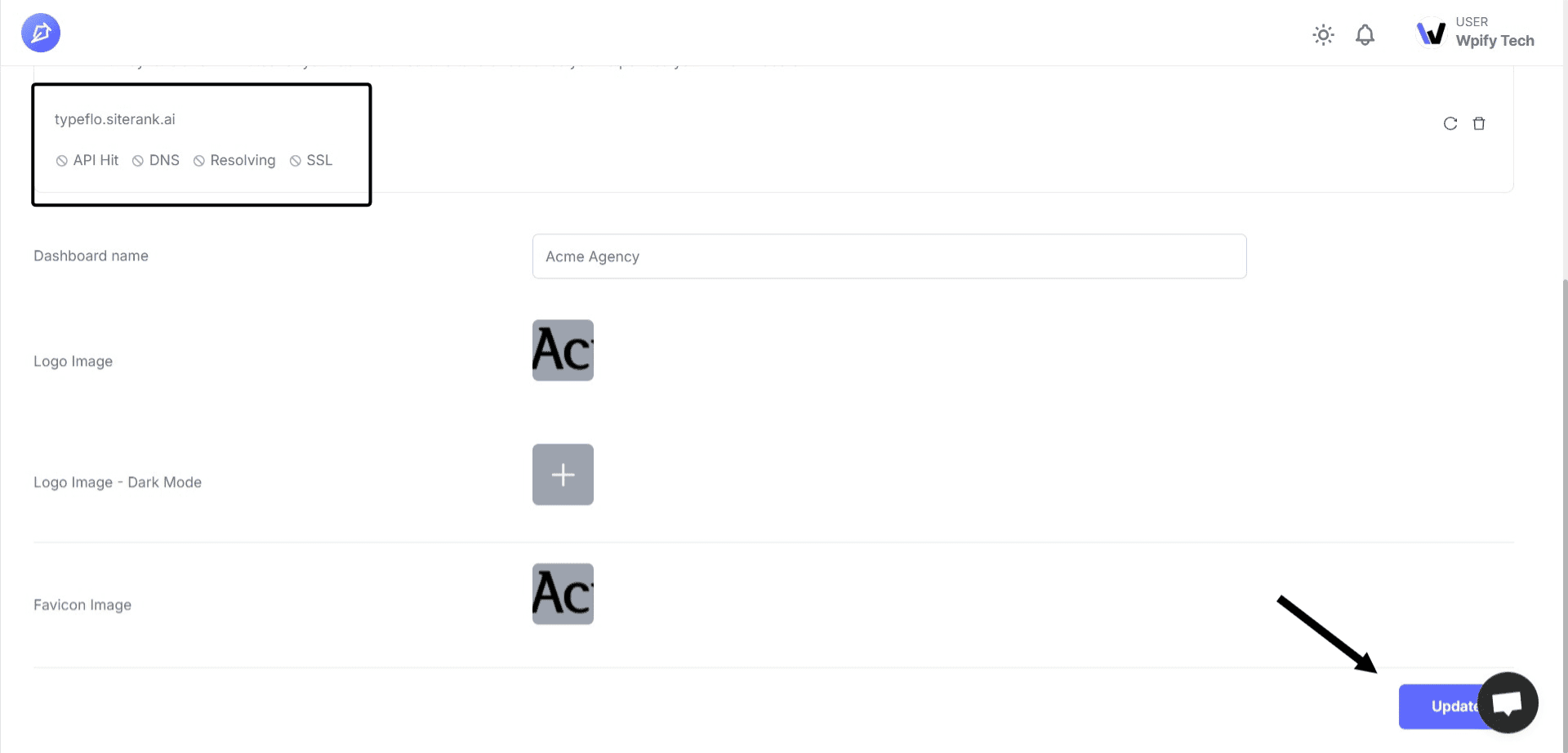Toggle the light/dark theme sun icon
The height and width of the screenshot is (753, 1568).
1323,34
